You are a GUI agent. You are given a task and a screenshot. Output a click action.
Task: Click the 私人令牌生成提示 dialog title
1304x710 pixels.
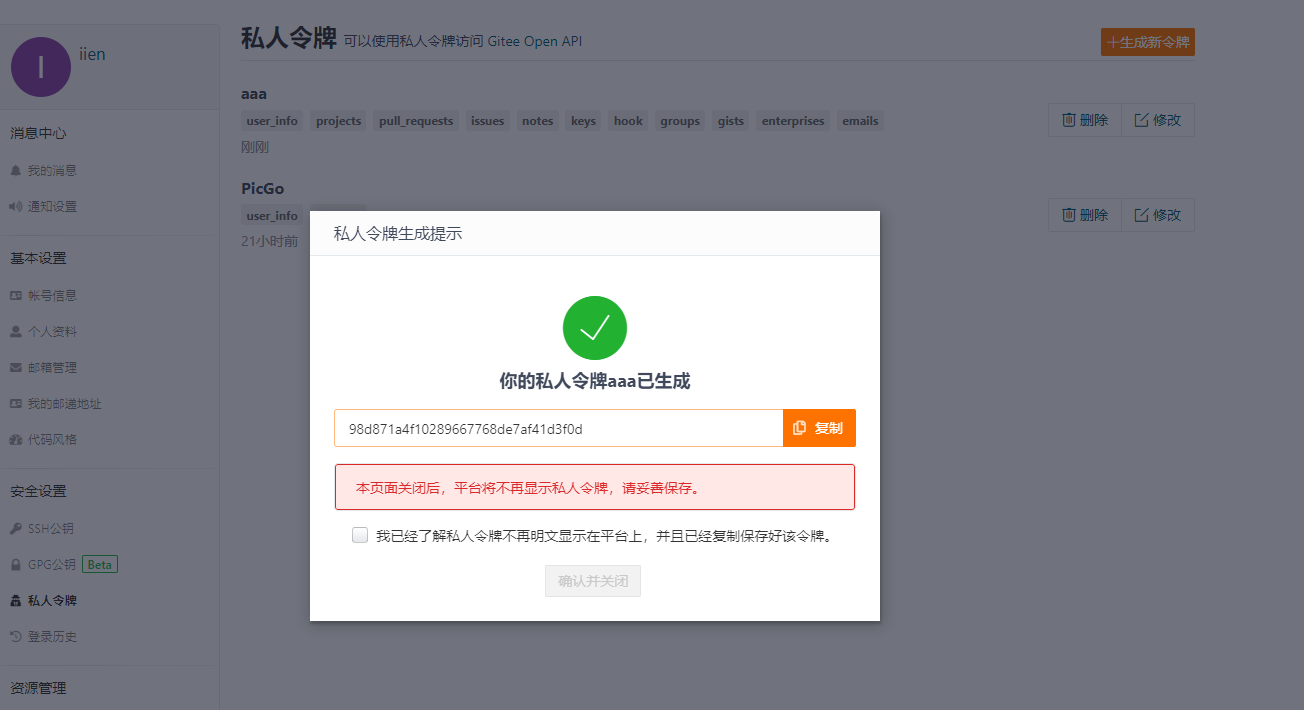[x=398, y=234]
